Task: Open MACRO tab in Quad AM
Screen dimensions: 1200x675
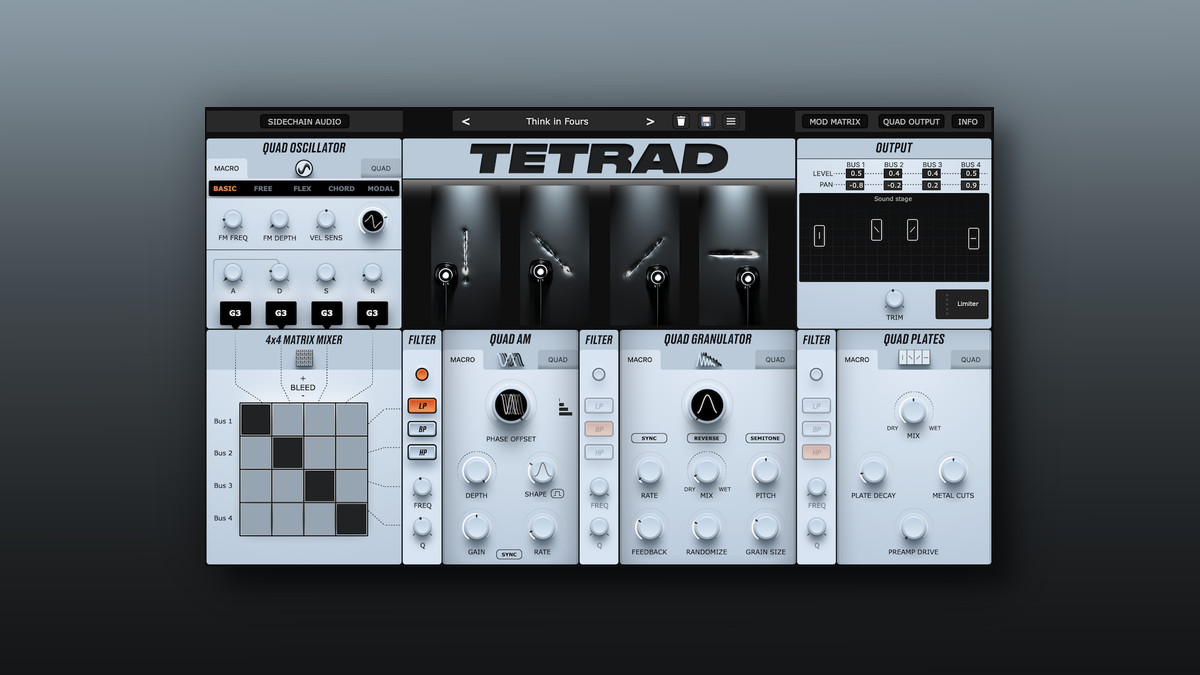Action: coord(463,360)
